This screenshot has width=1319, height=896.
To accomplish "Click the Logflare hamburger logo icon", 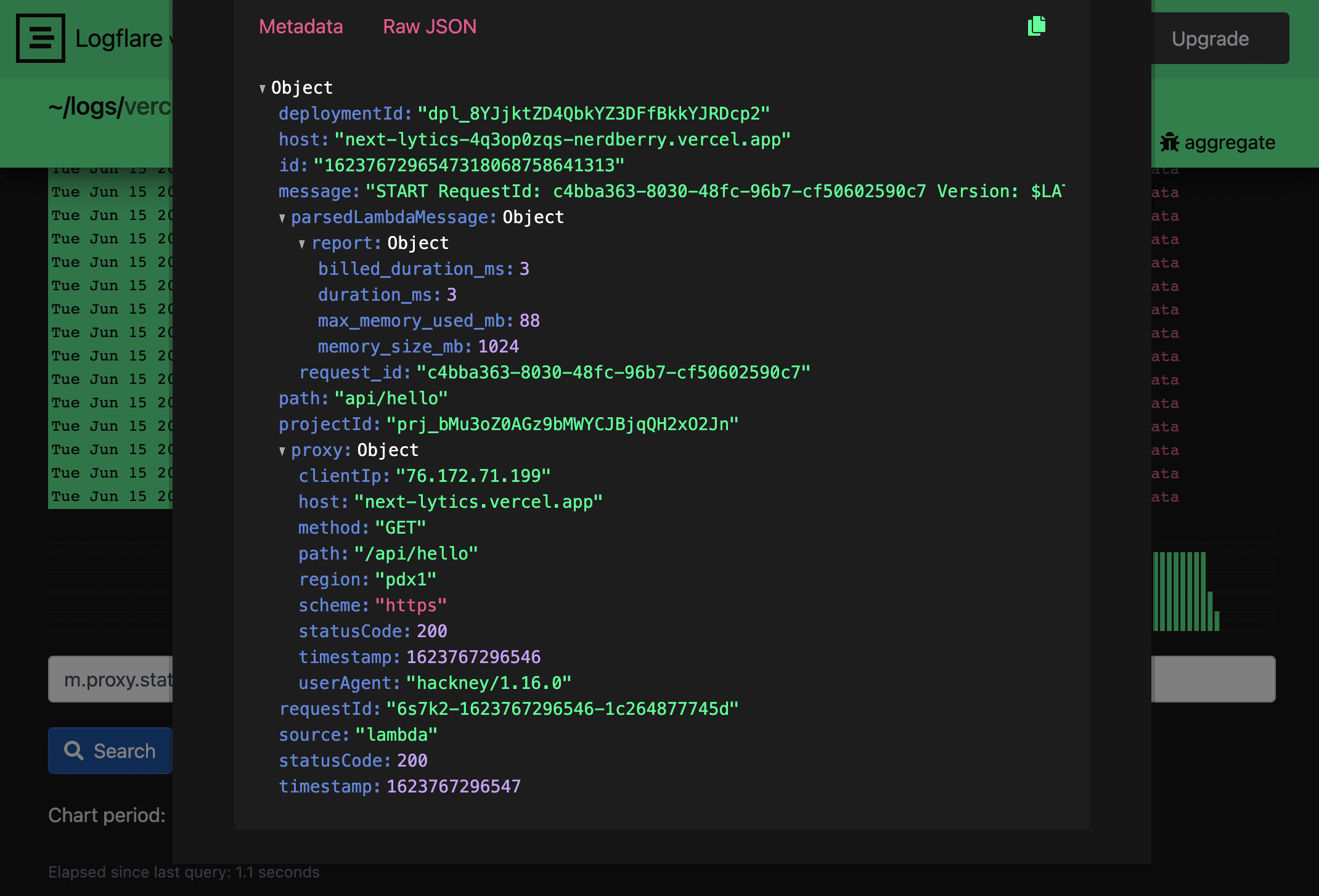I will point(41,38).
